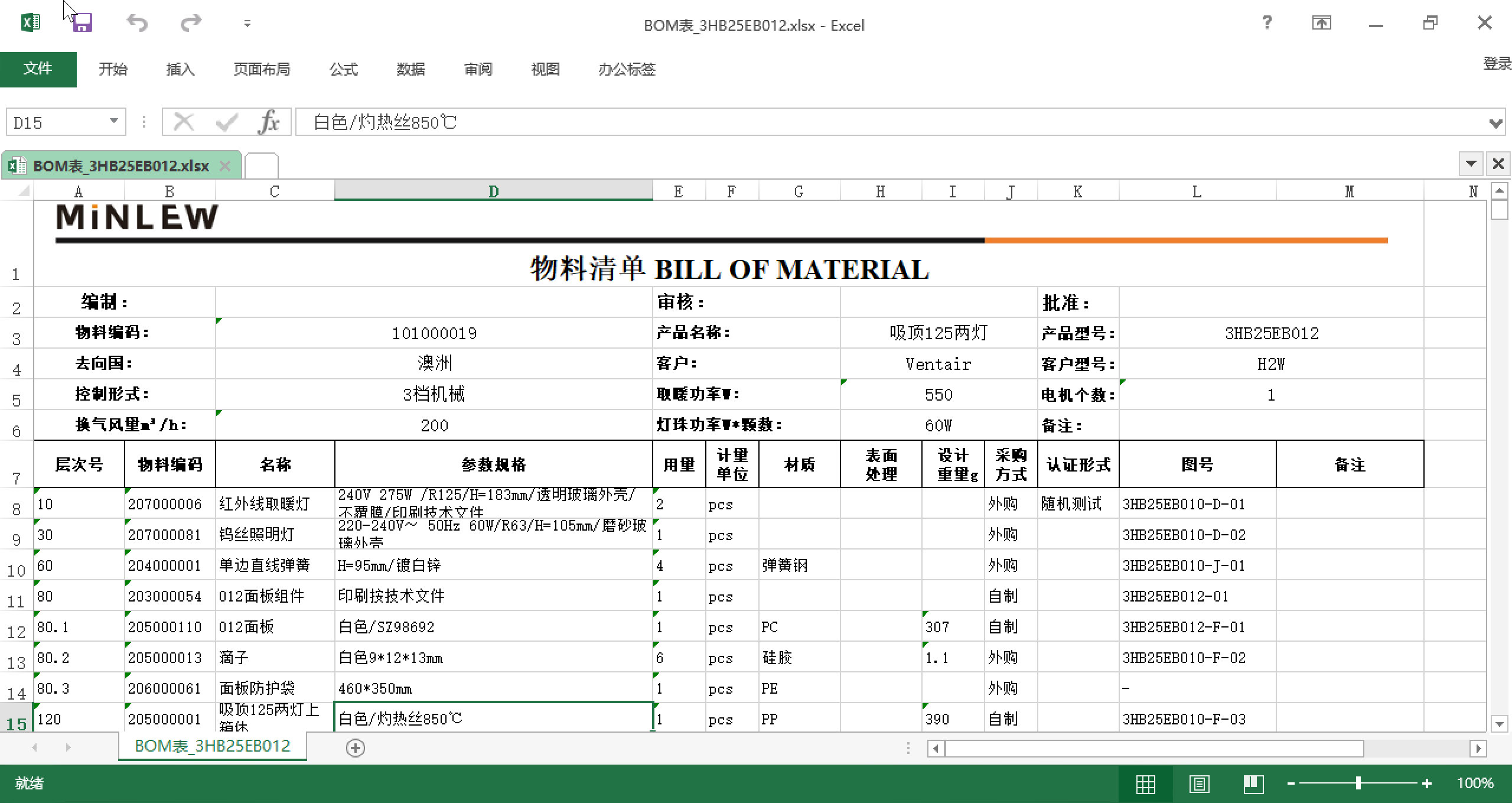
Task: Click the Redo arrow icon
Action: [190, 24]
